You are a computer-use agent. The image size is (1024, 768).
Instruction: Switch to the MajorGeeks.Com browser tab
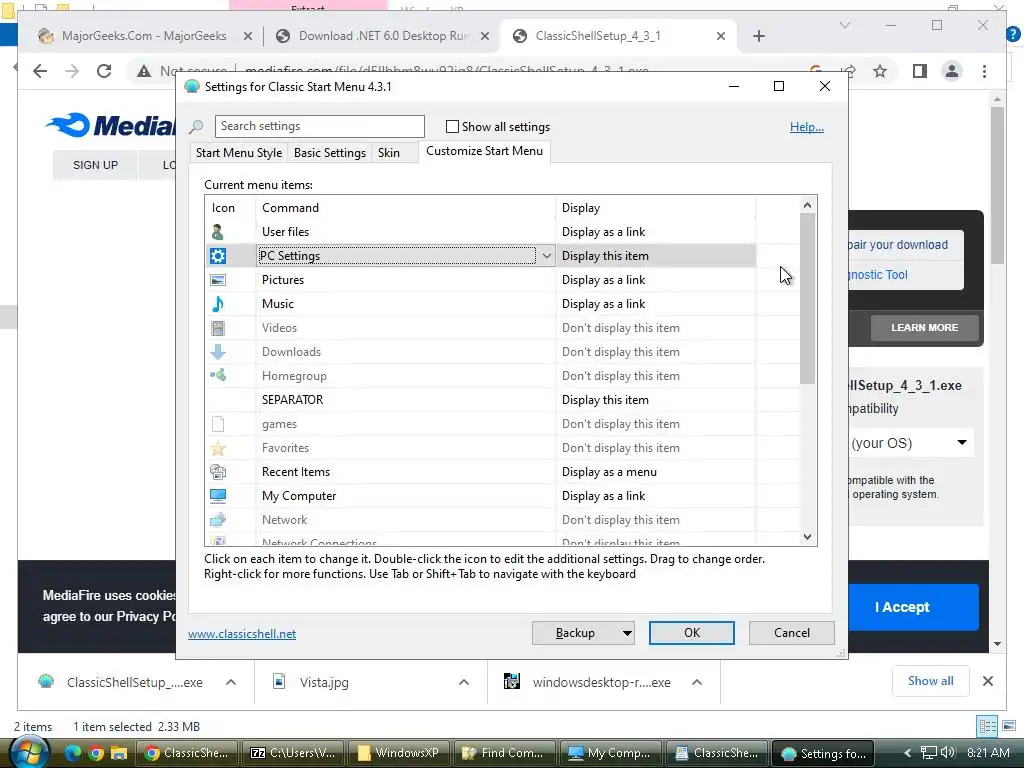[144, 36]
